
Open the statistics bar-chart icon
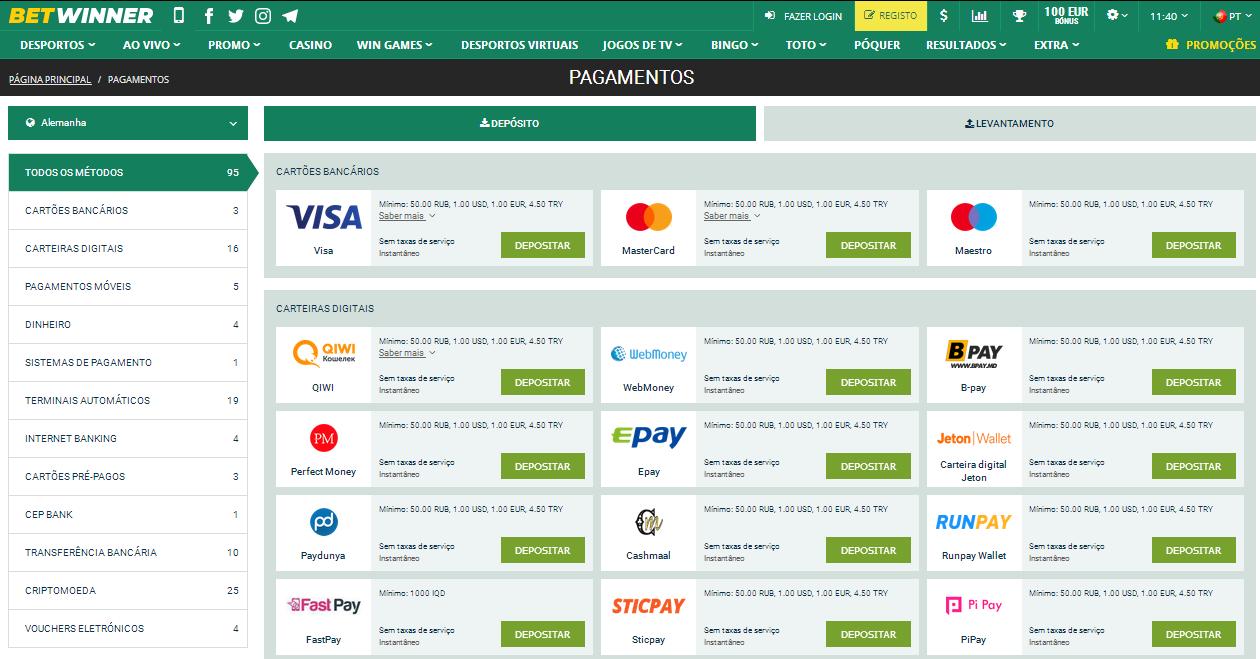click(x=979, y=16)
